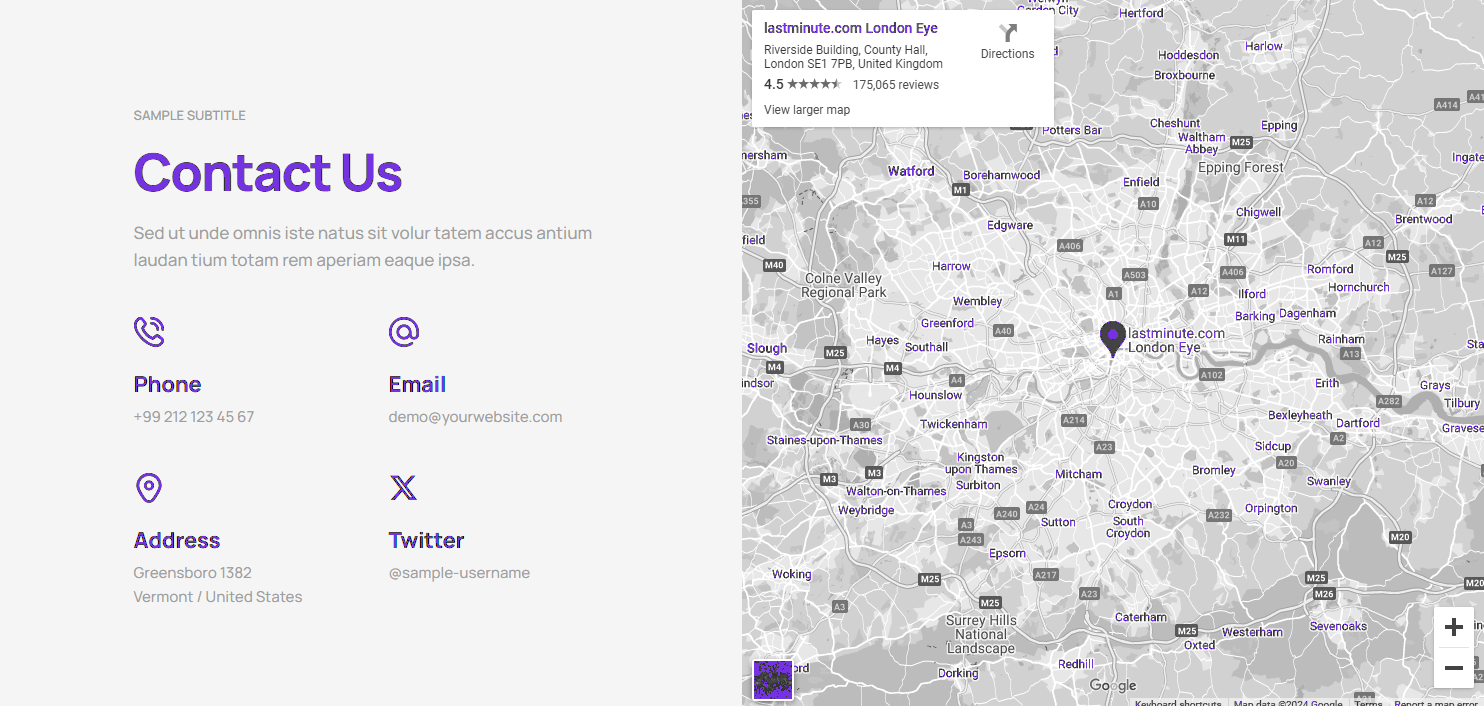1484x706 pixels.
Task: Click the address location pin icon
Action: tap(149, 488)
